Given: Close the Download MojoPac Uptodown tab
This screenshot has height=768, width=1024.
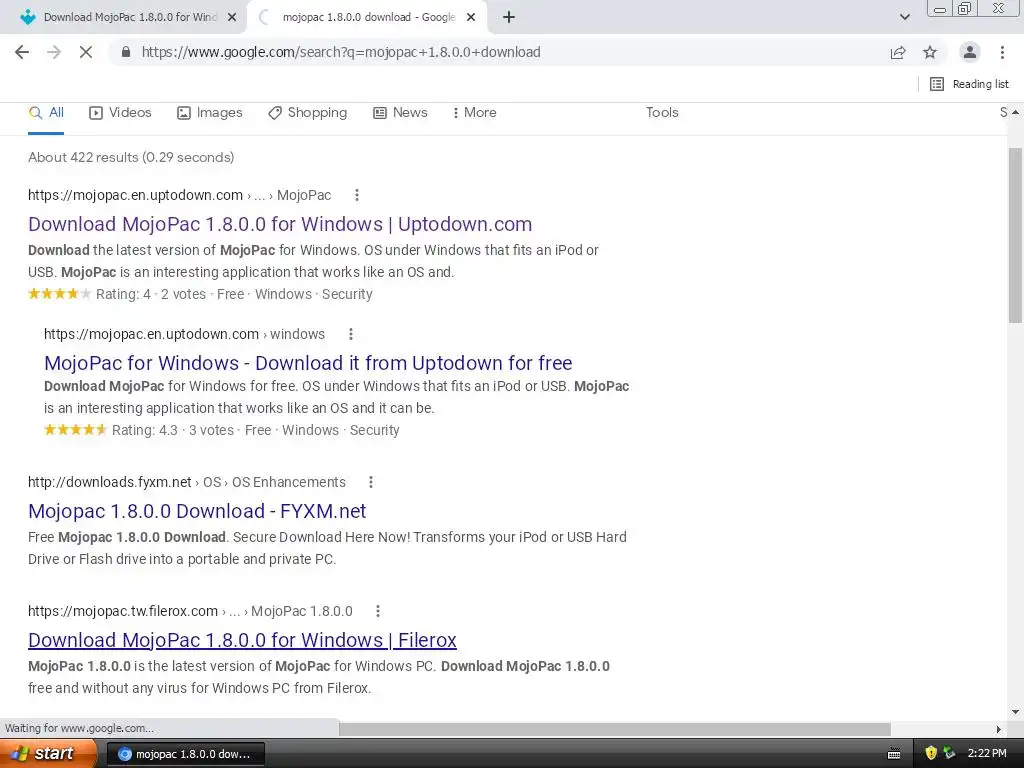Looking at the screenshot, I should 232,18.
